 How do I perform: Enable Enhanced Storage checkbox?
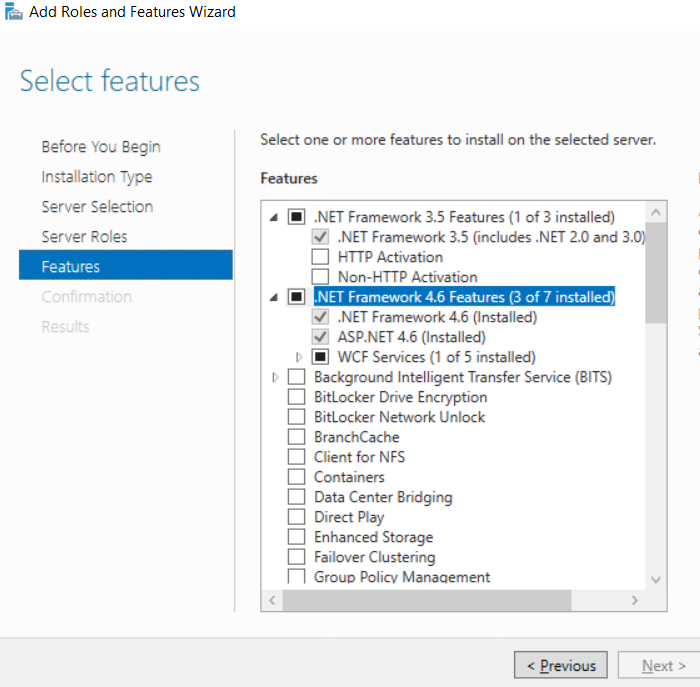[296, 537]
